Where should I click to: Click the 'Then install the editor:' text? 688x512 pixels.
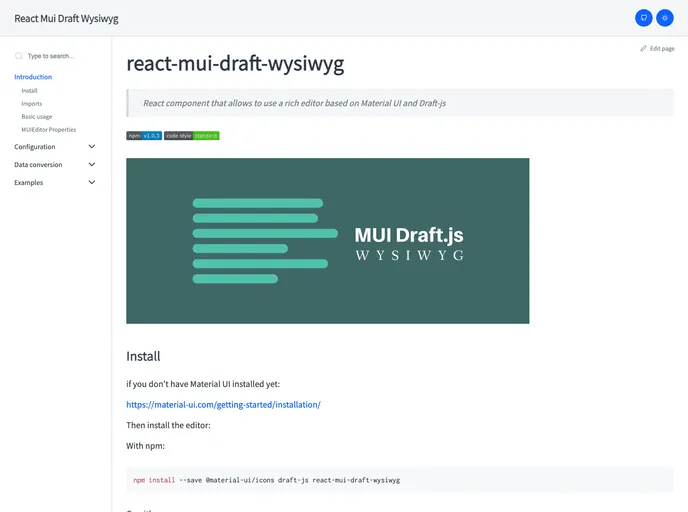[x=168, y=425]
